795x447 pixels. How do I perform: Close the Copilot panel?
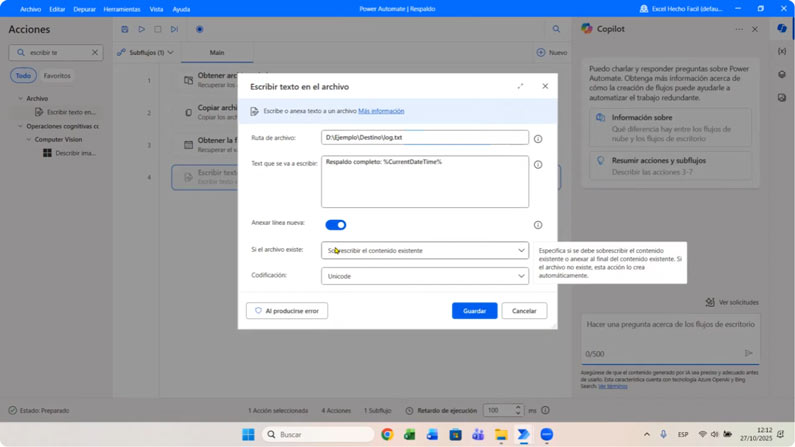[755, 29]
